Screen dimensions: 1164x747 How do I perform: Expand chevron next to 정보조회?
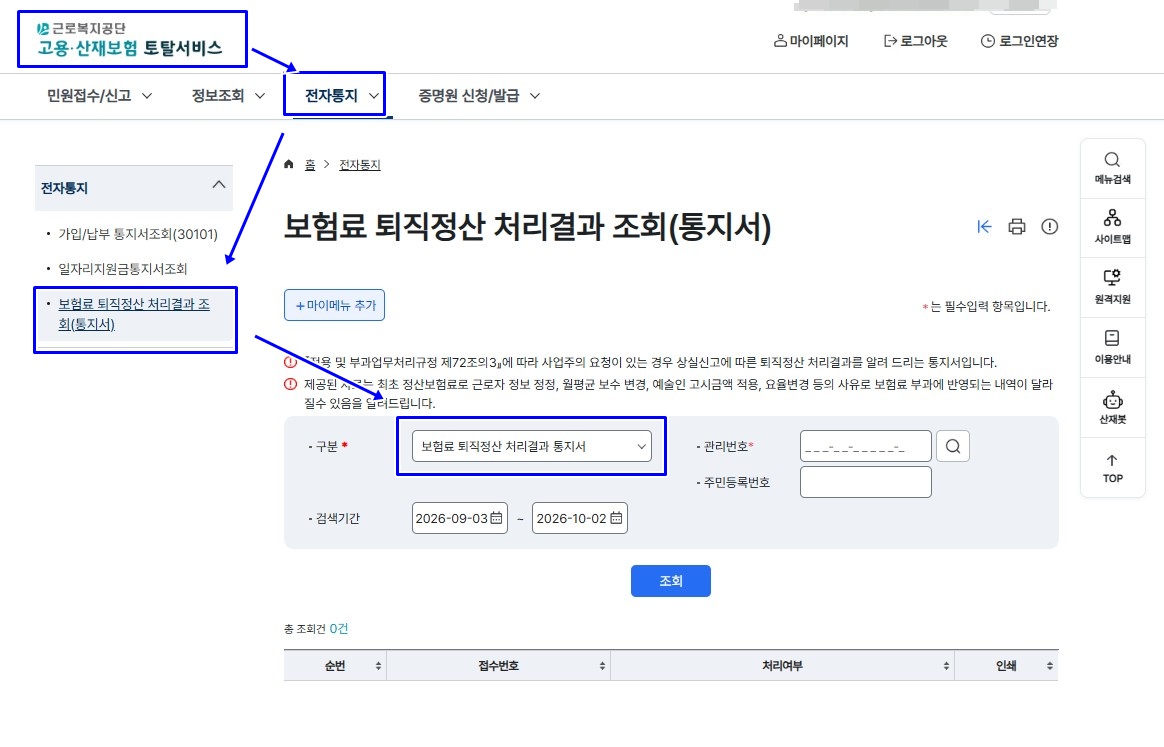coord(260,96)
